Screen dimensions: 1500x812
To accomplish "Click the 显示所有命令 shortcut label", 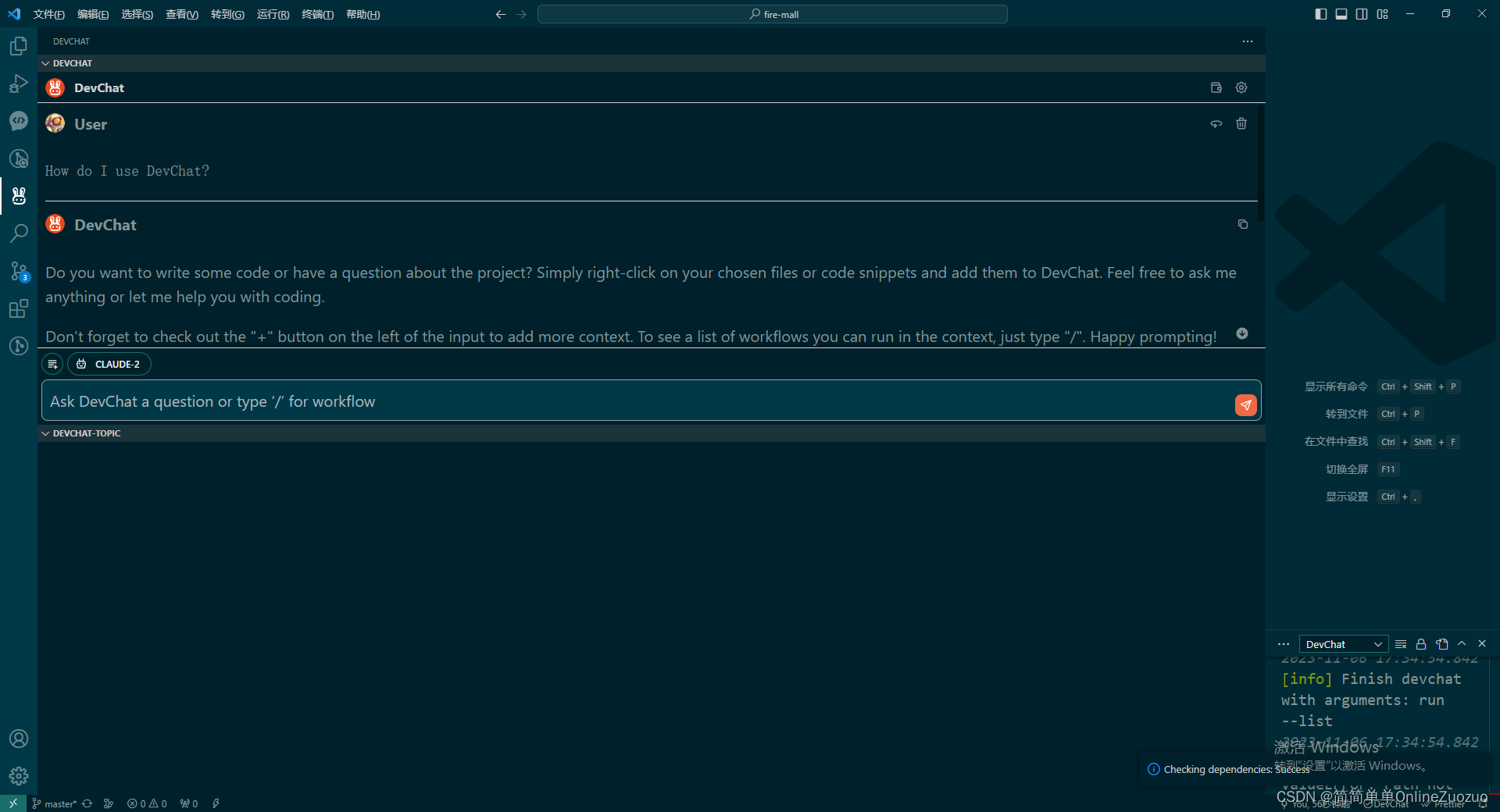I will [1336, 386].
